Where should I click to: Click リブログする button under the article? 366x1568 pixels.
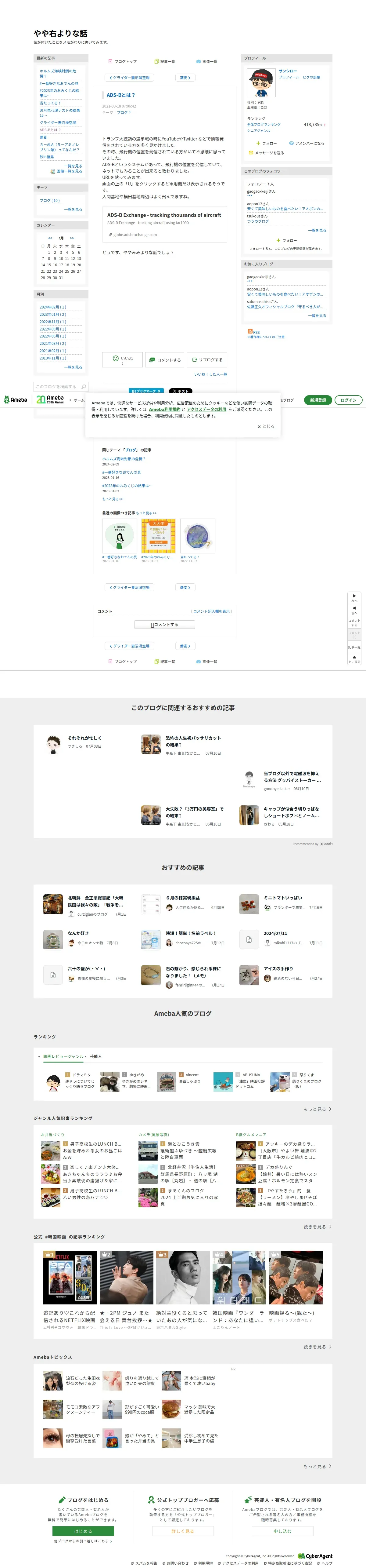click(x=207, y=360)
